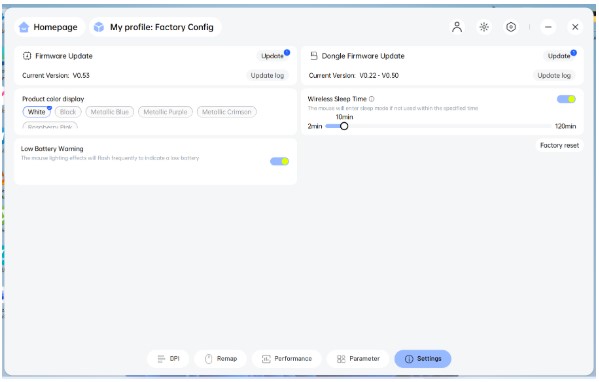The height and width of the screenshot is (382, 599).
Task: Click the Product color display label
Action: click(x=53, y=99)
